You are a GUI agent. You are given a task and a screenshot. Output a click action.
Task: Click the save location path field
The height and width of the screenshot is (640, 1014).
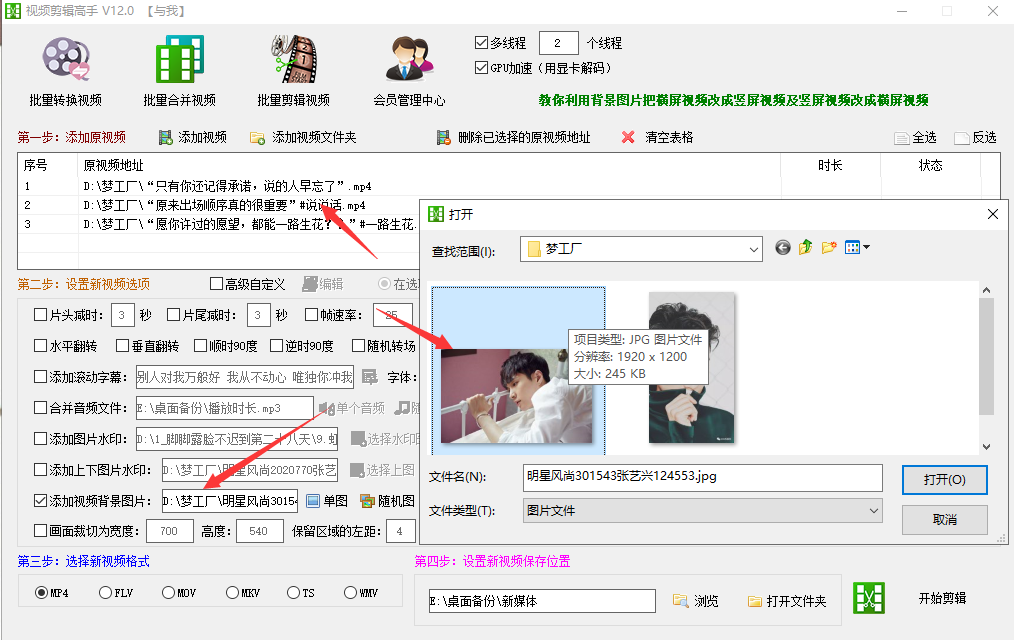[542, 601]
